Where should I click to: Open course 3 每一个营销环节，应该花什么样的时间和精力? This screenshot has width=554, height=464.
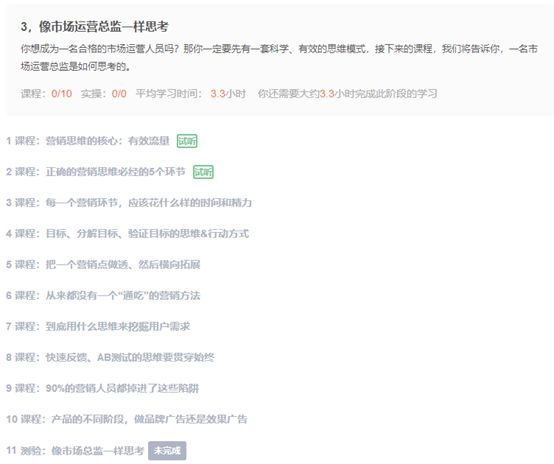tap(129, 203)
